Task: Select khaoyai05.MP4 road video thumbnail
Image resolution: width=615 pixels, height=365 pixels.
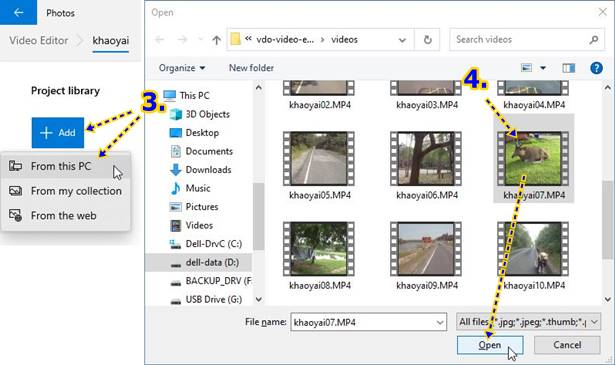Action: click(x=319, y=159)
